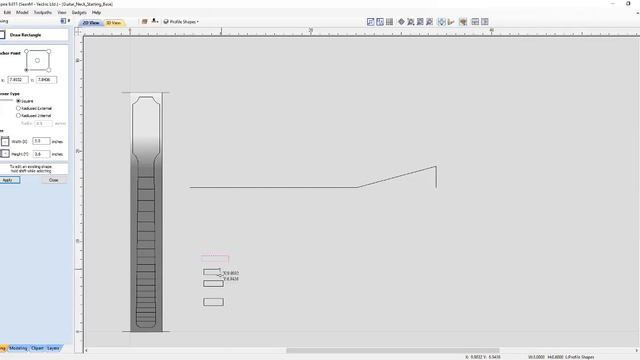Image resolution: width=640 pixels, height=360 pixels.
Task: Open the Help menu
Action: (x=96, y=12)
